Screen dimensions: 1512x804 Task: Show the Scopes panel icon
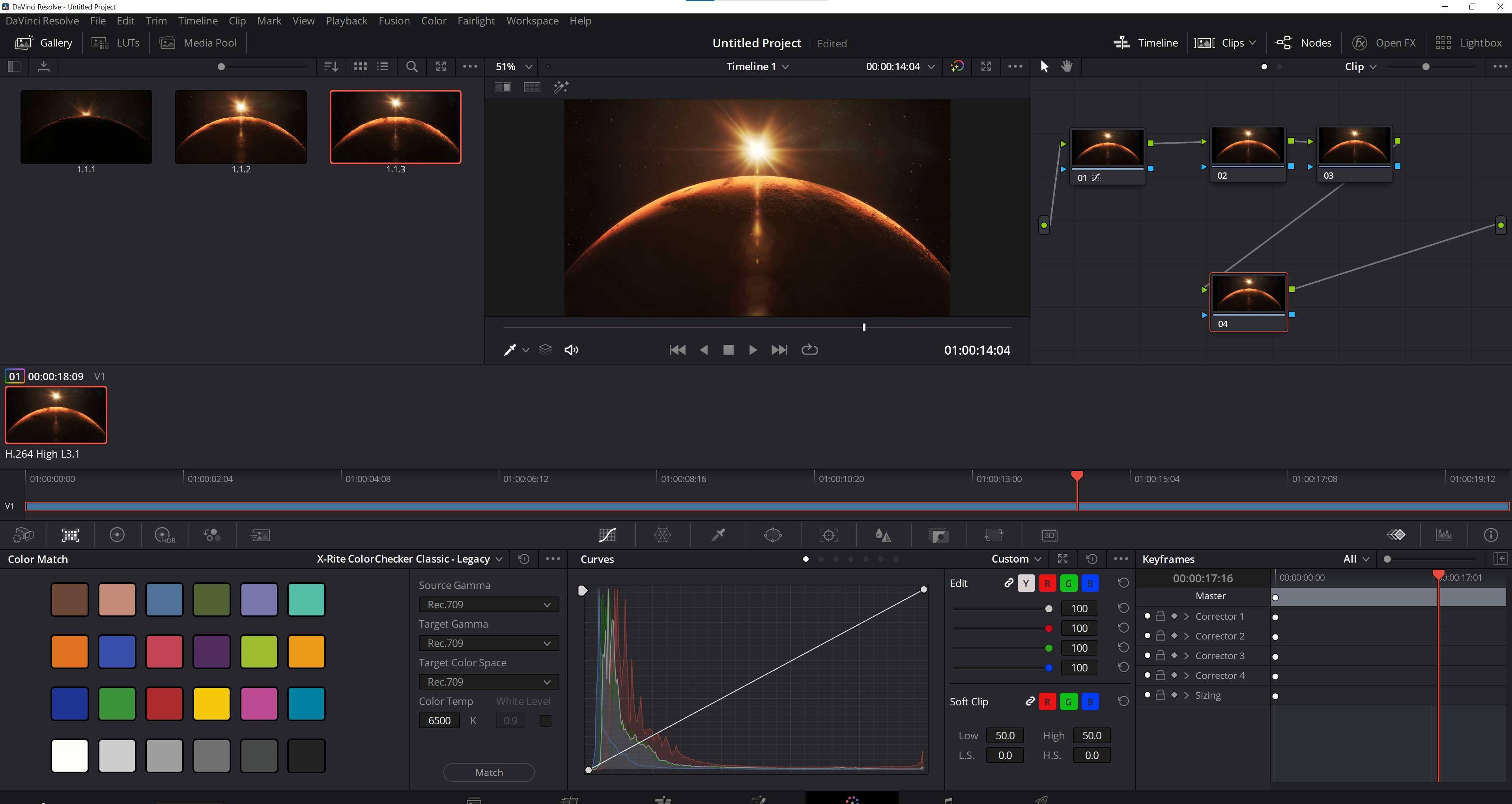(1443, 535)
